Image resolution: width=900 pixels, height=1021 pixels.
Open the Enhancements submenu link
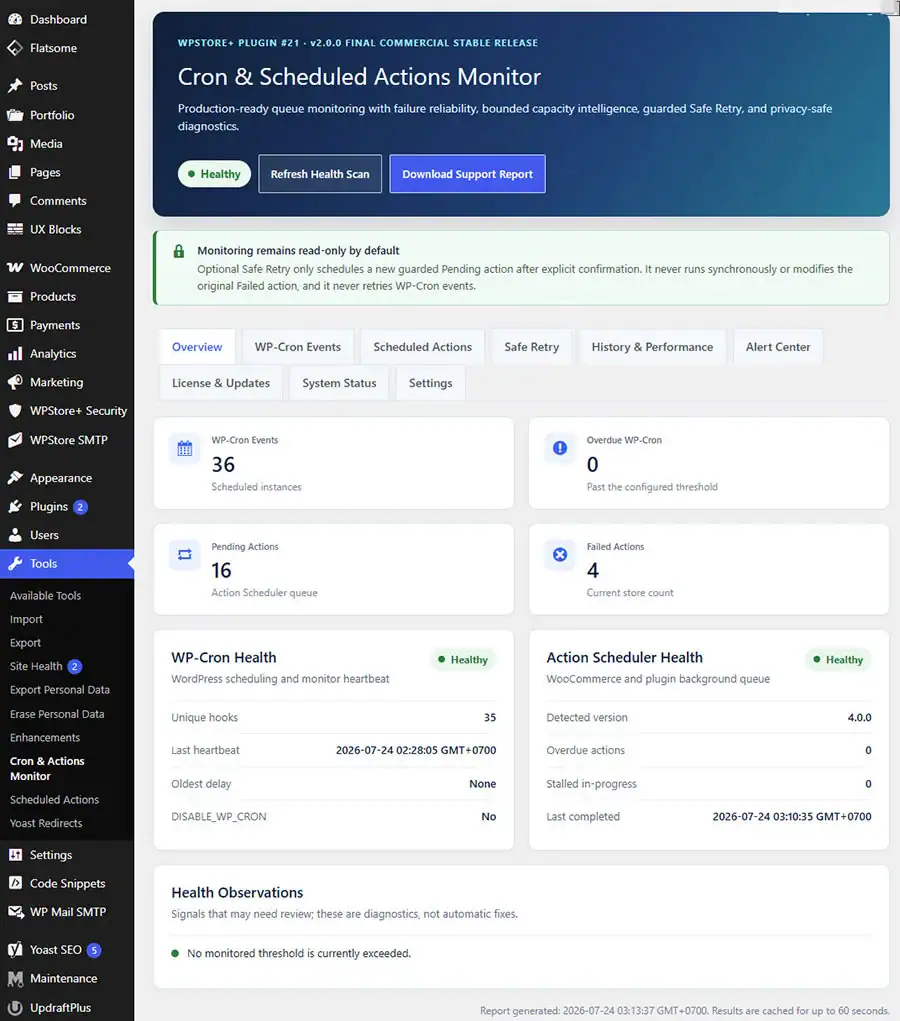pyautogui.click(x=45, y=738)
